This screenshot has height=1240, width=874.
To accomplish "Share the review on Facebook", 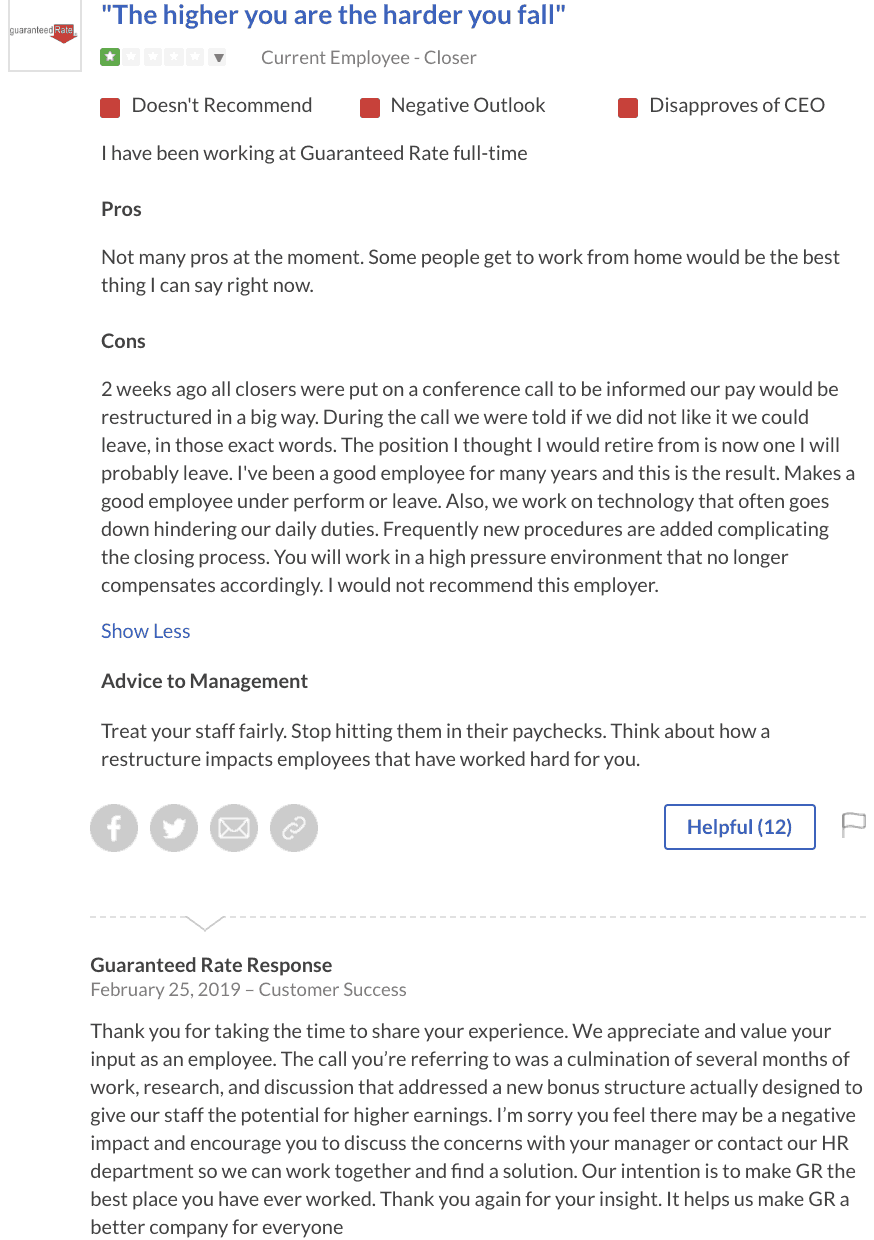I will coord(113,827).
